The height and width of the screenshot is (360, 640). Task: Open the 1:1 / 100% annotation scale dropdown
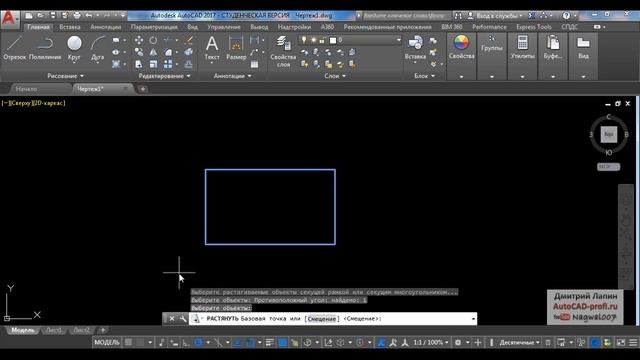(431, 342)
